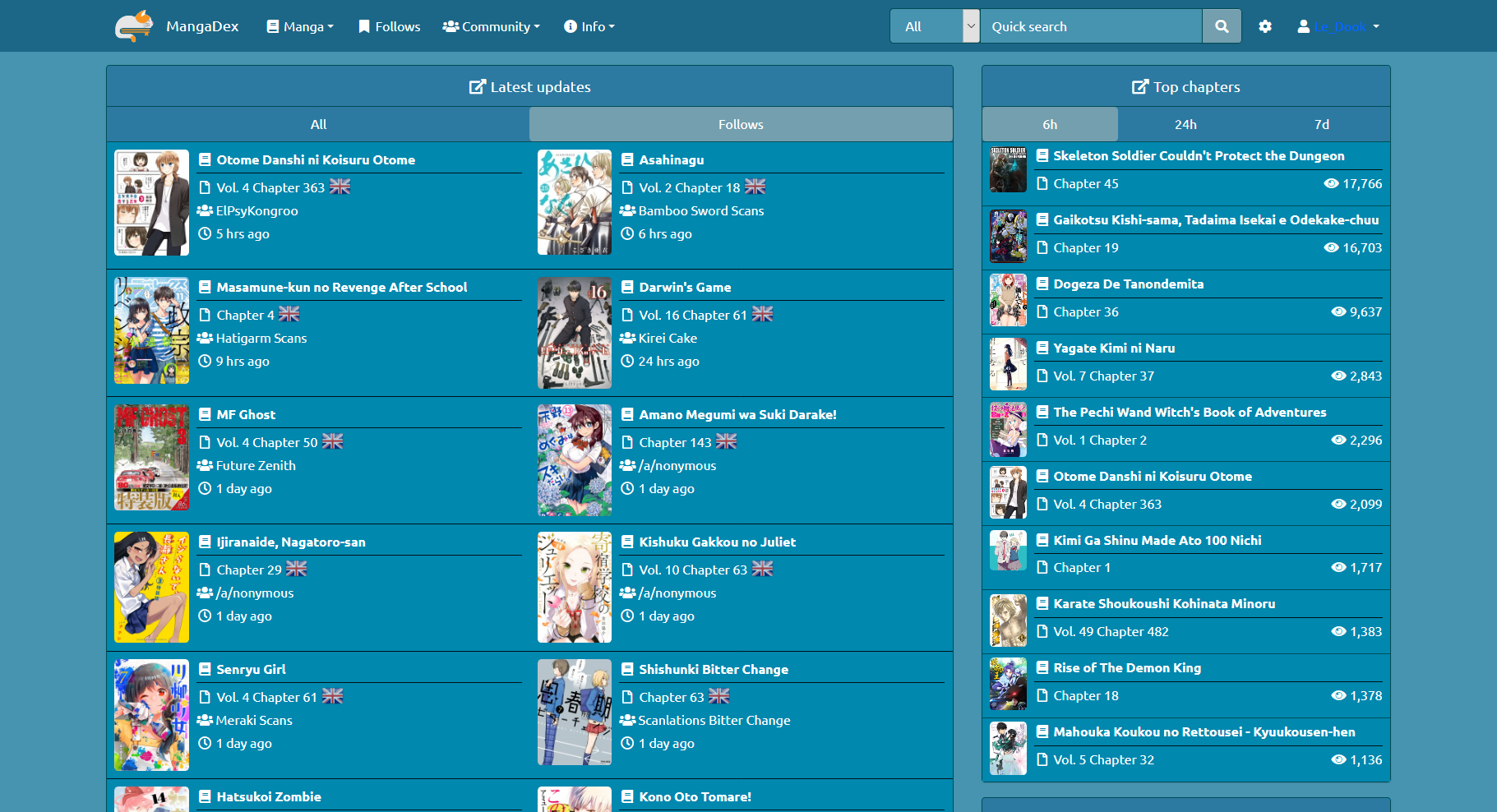The height and width of the screenshot is (812, 1497).
Task: Expand the Community dropdown menu
Action: 491,26
